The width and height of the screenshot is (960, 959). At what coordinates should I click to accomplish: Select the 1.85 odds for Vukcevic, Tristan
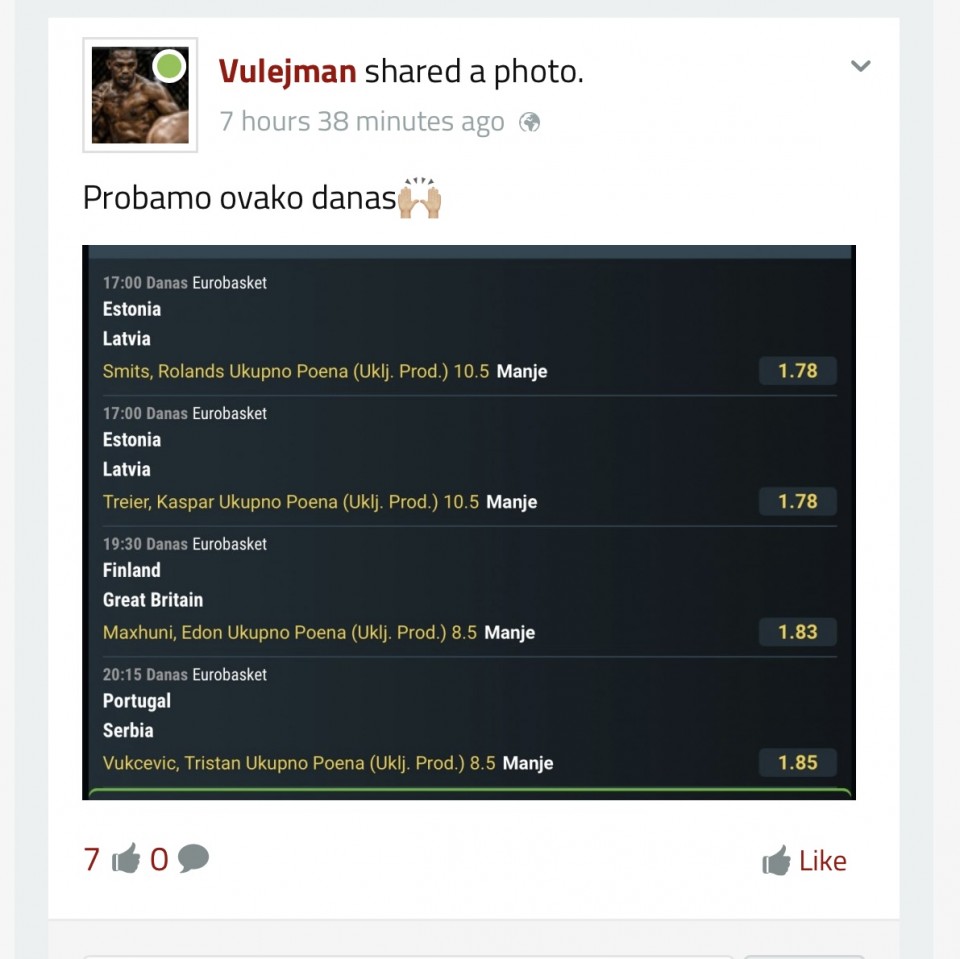(x=797, y=762)
